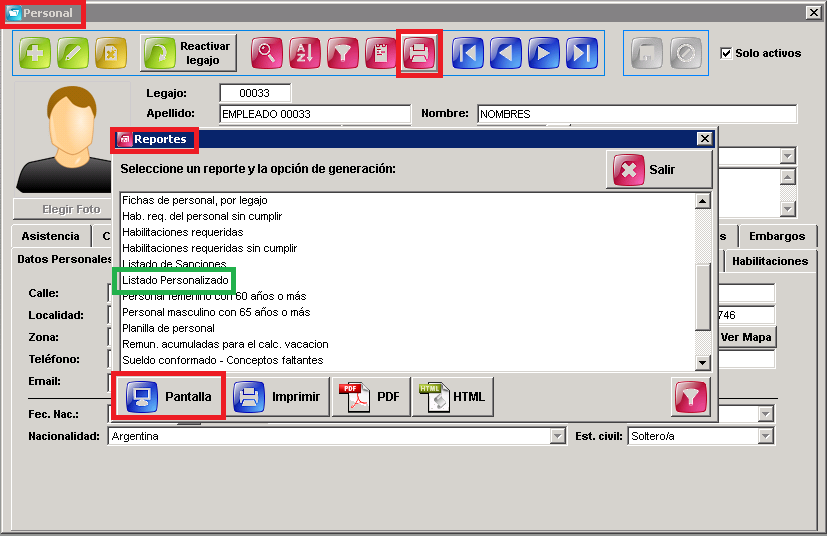The image size is (827, 536).
Task: Open dropdown arrow right of the Reportes dialog's top edge
Action: click(x=787, y=156)
